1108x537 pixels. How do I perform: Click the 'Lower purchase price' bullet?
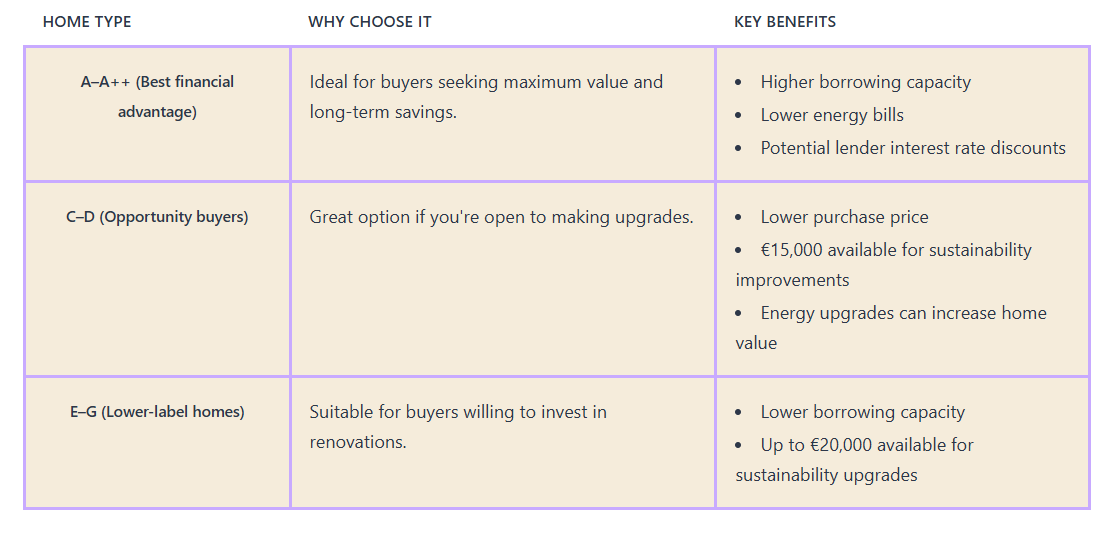844,217
